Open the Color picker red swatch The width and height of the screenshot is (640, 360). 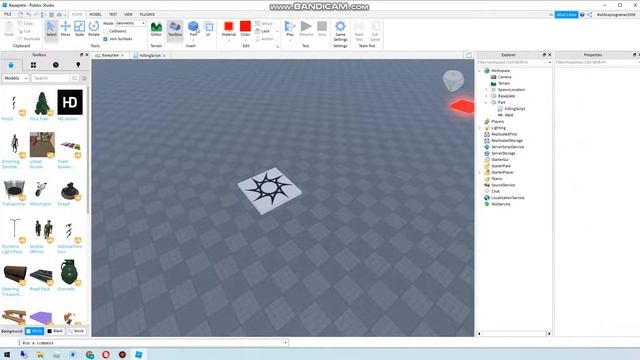tap(245, 26)
